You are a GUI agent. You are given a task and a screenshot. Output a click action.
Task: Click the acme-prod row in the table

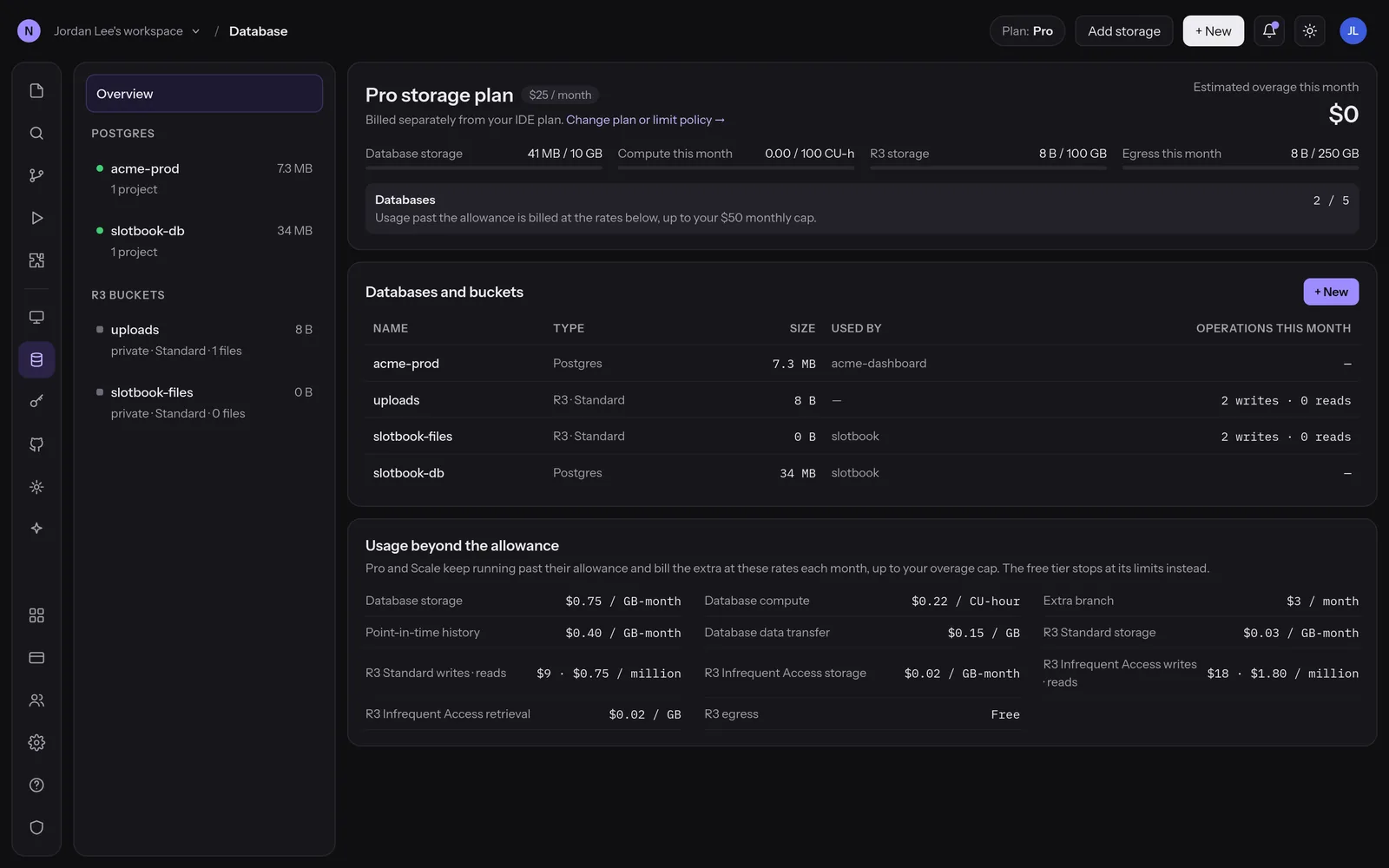click(862, 364)
